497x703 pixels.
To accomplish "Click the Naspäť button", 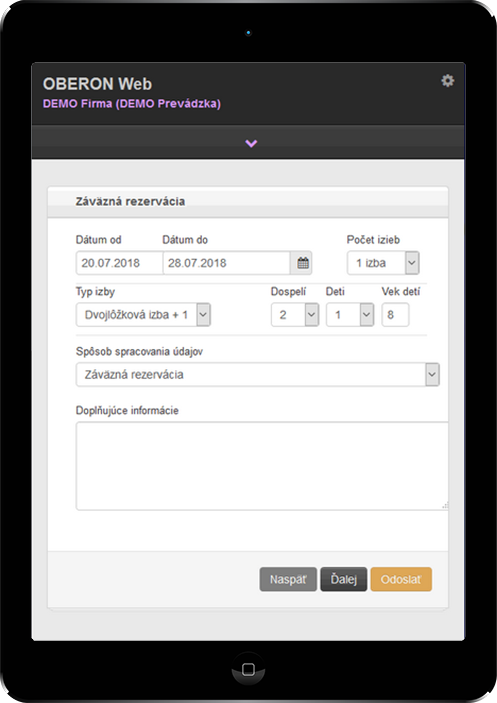I will [x=288, y=579].
